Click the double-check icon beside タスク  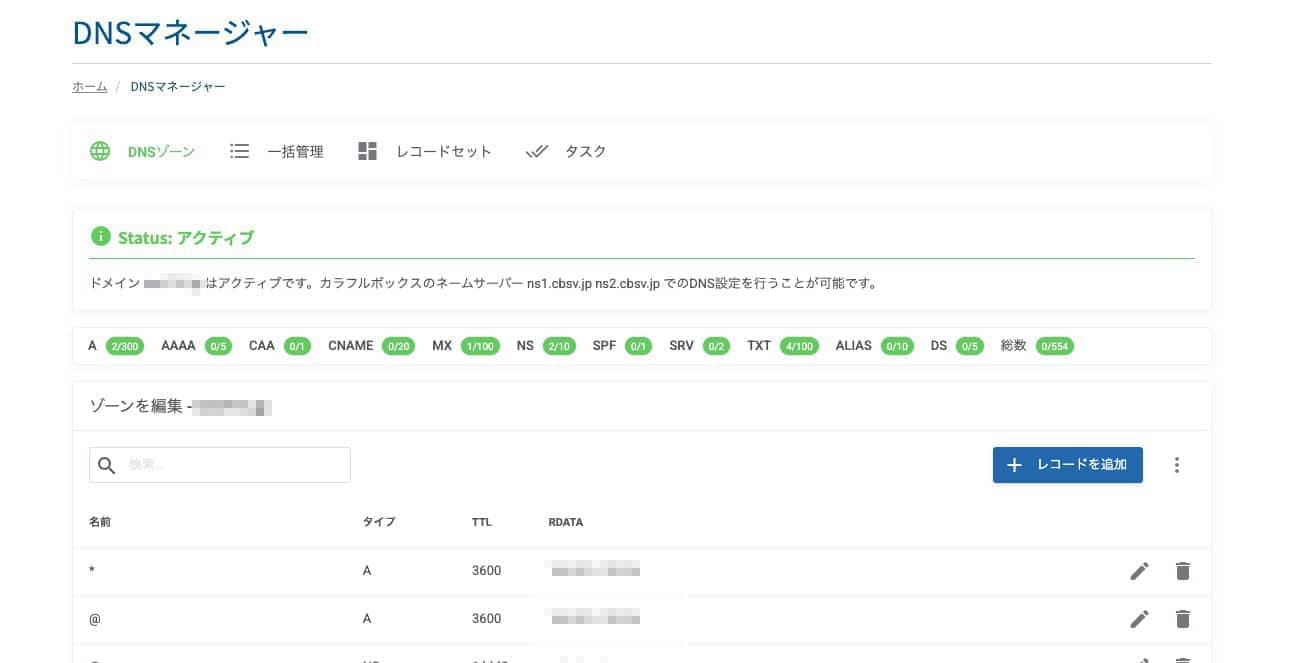[x=537, y=152]
